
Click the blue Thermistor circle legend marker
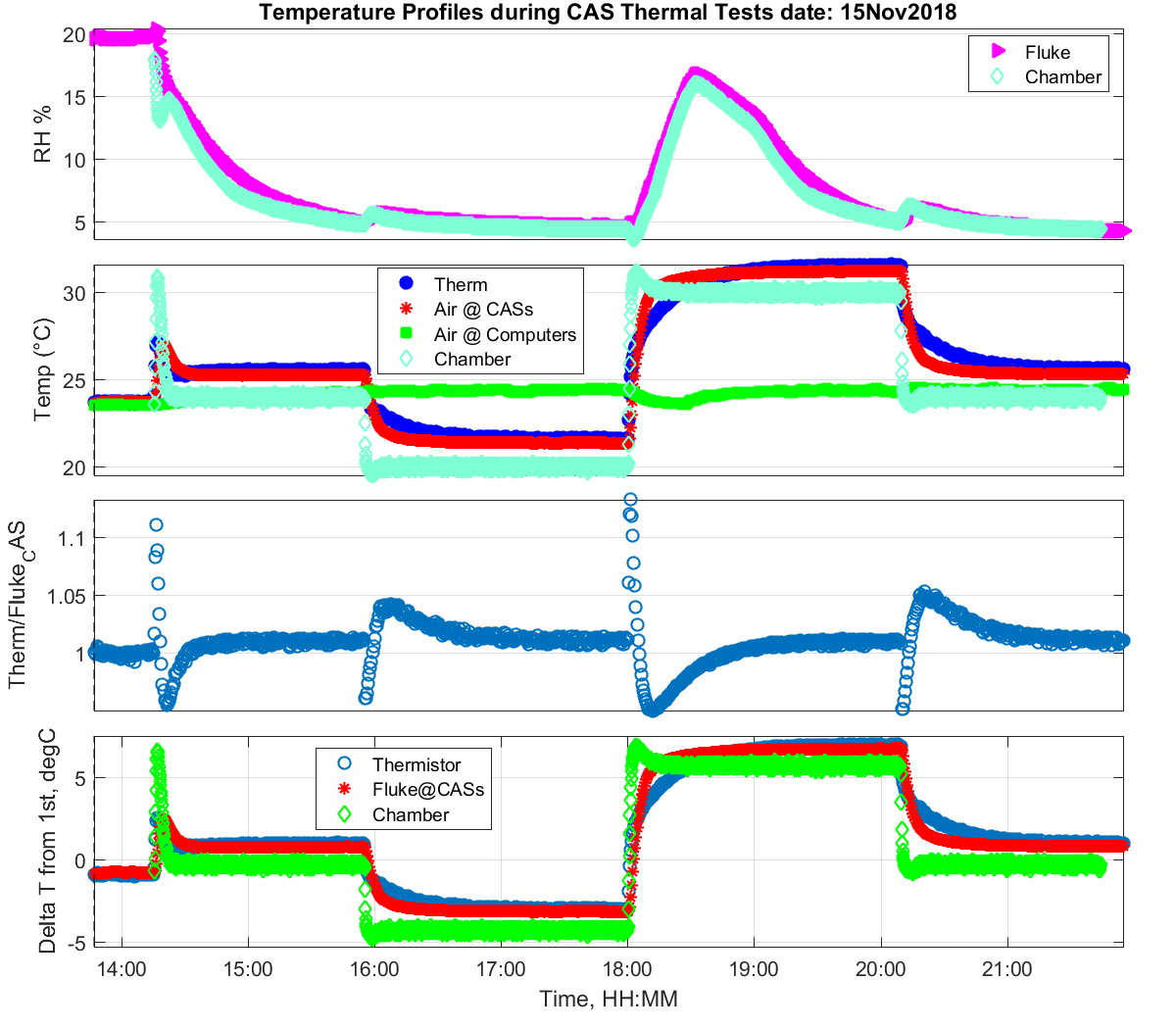click(x=344, y=764)
